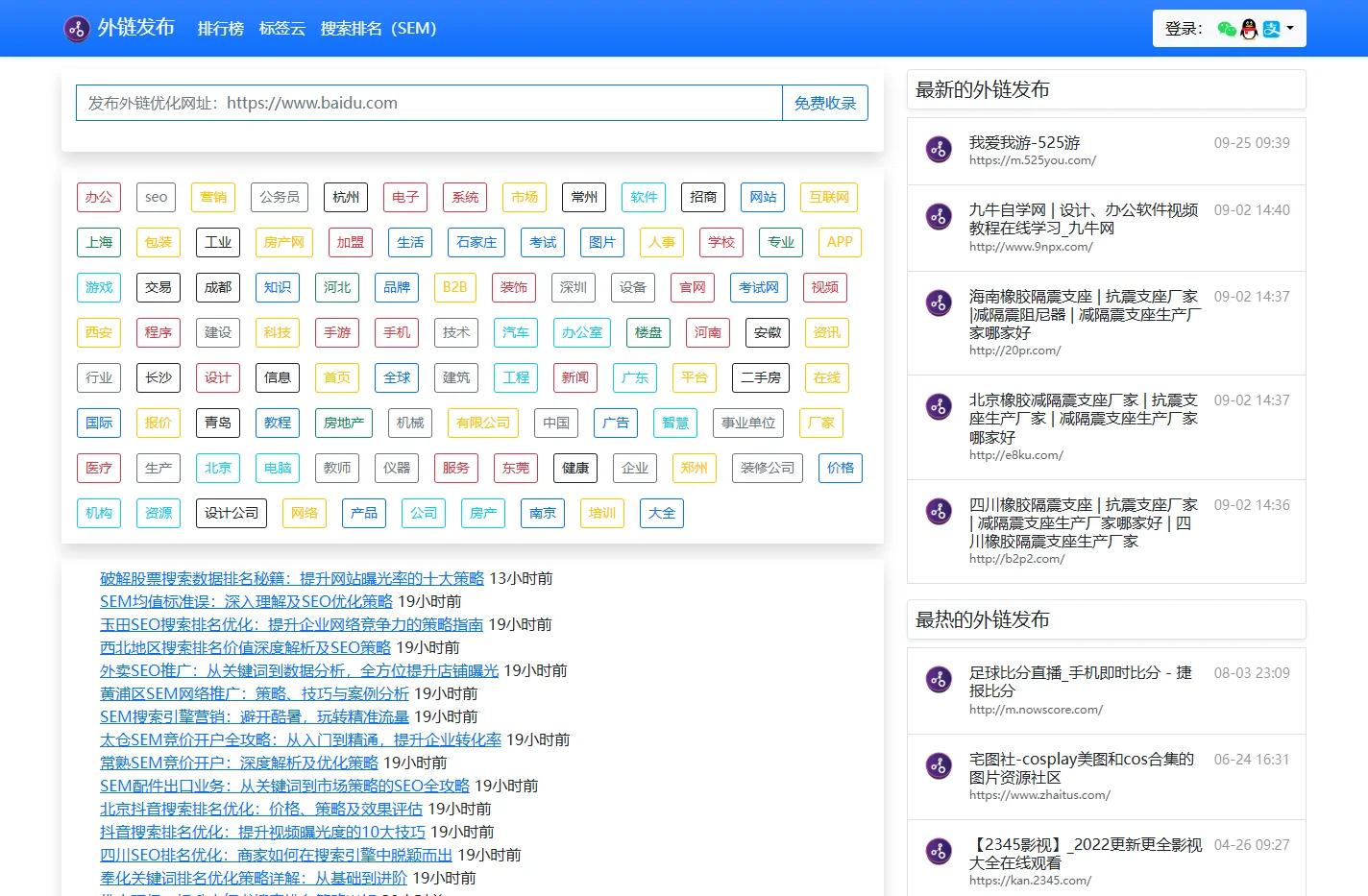Log in with the QQ penguin icon
This screenshot has height=896, width=1368.
1249,29
